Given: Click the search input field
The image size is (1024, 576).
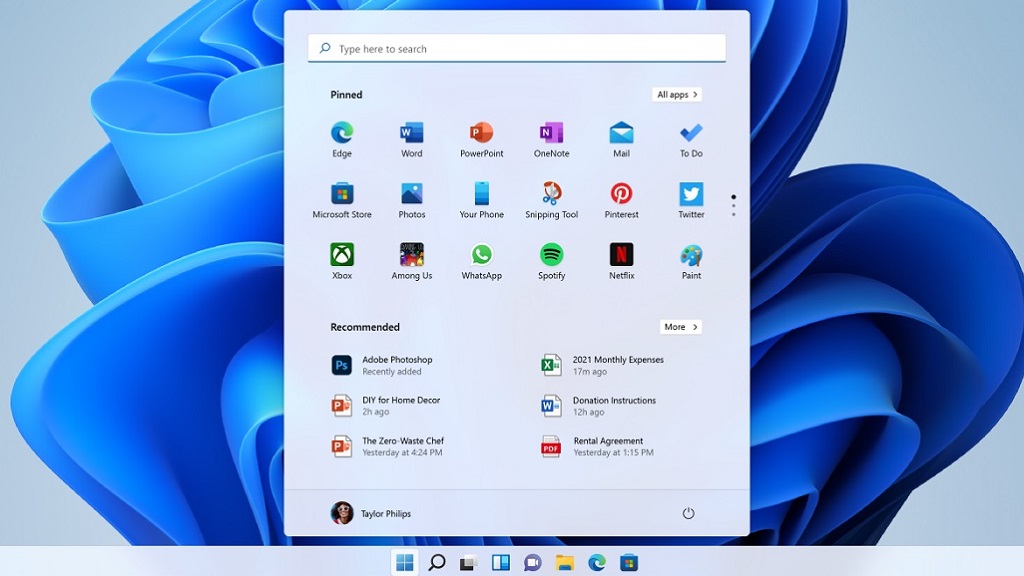Looking at the screenshot, I should tap(516, 48).
